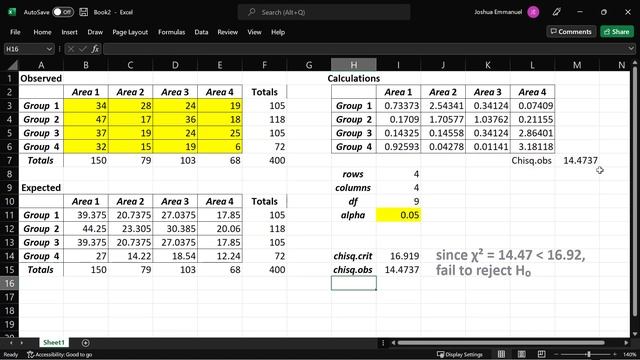The width and height of the screenshot is (640, 360).
Task: Select row 16 header
Action: (9, 283)
